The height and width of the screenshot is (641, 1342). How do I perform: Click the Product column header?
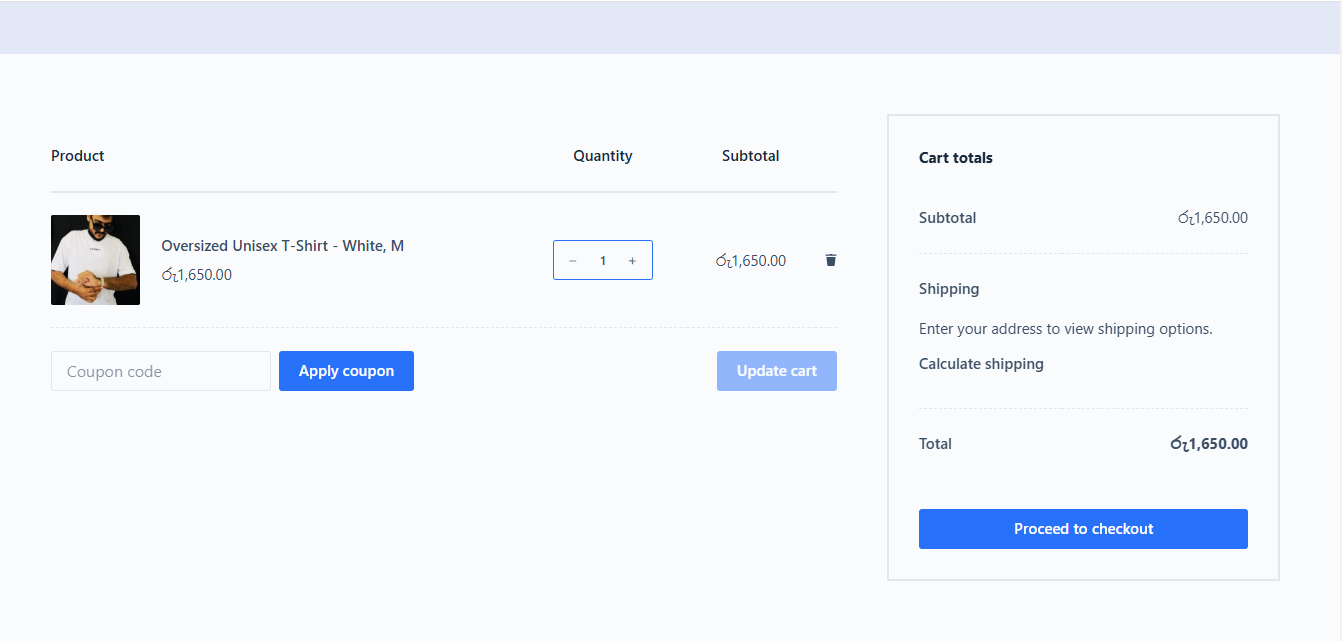click(x=78, y=156)
